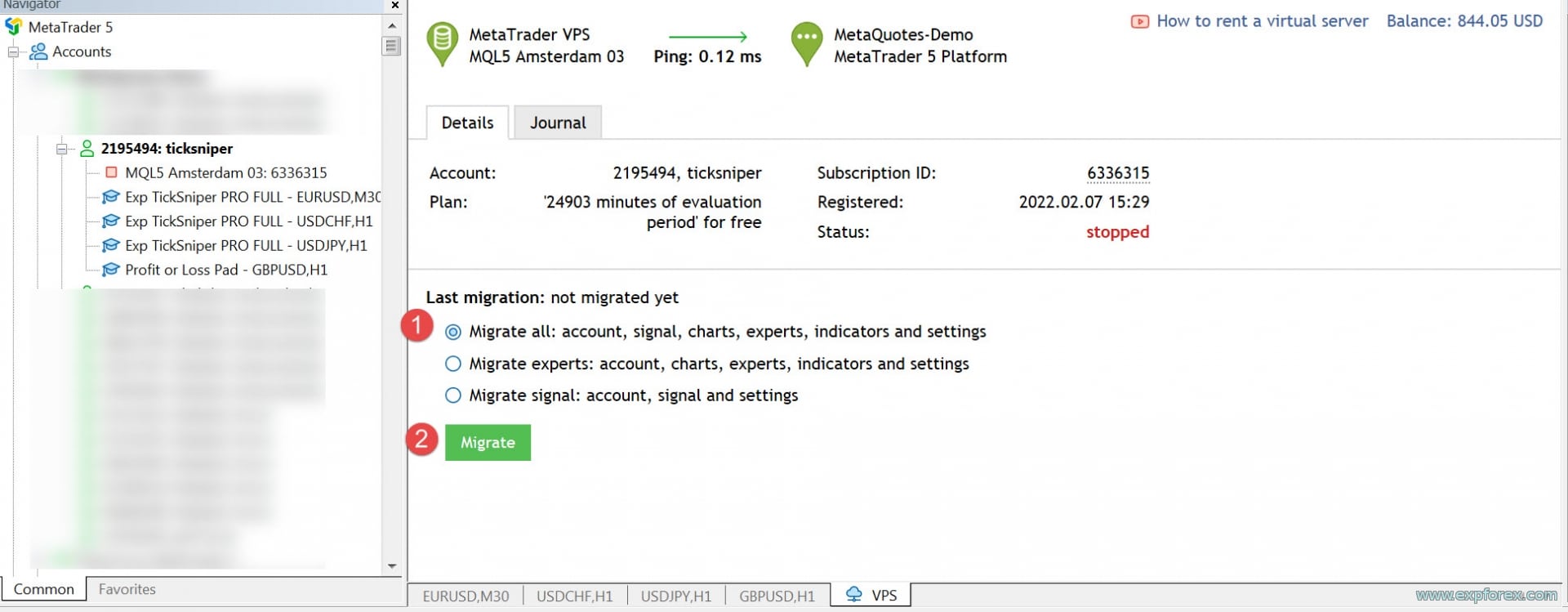This screenshot has height=612, width=1568.
Task: Open How to rent a virtual server link
Action: tap(1263, 21)
